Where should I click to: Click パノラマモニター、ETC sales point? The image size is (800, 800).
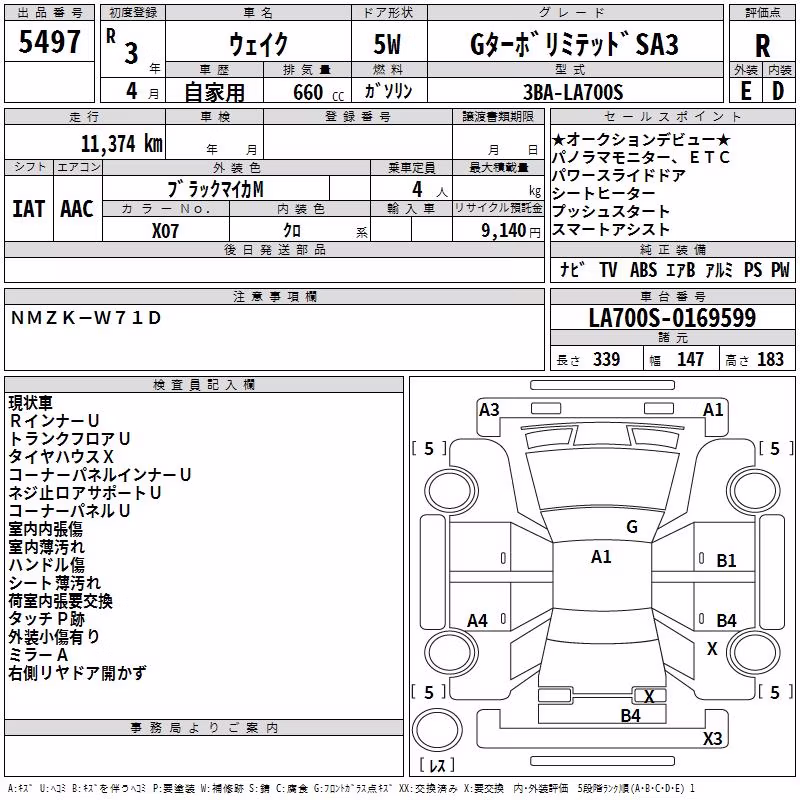[x=641, y=157]
